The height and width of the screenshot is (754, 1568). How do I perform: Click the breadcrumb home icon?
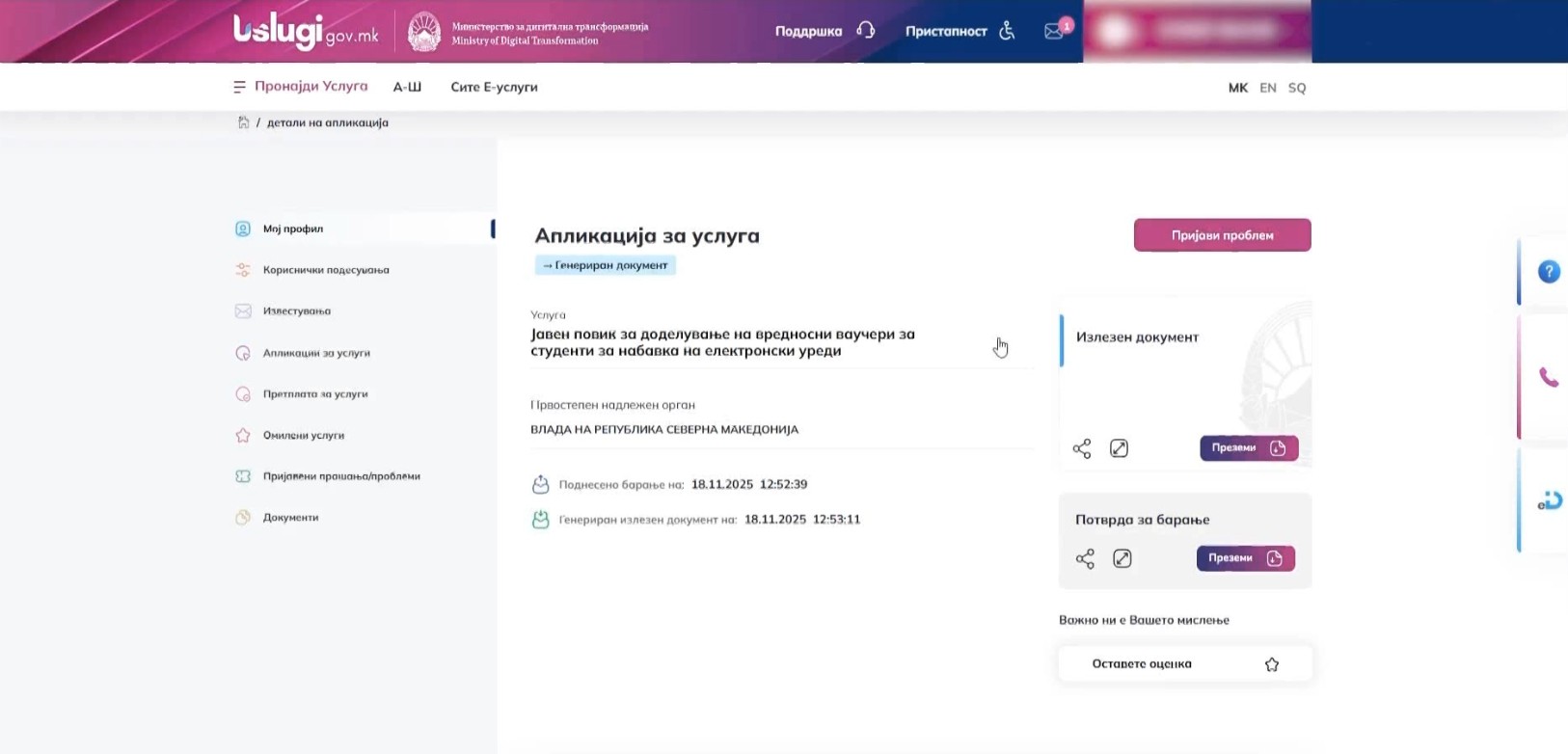(x=243, y=122)
